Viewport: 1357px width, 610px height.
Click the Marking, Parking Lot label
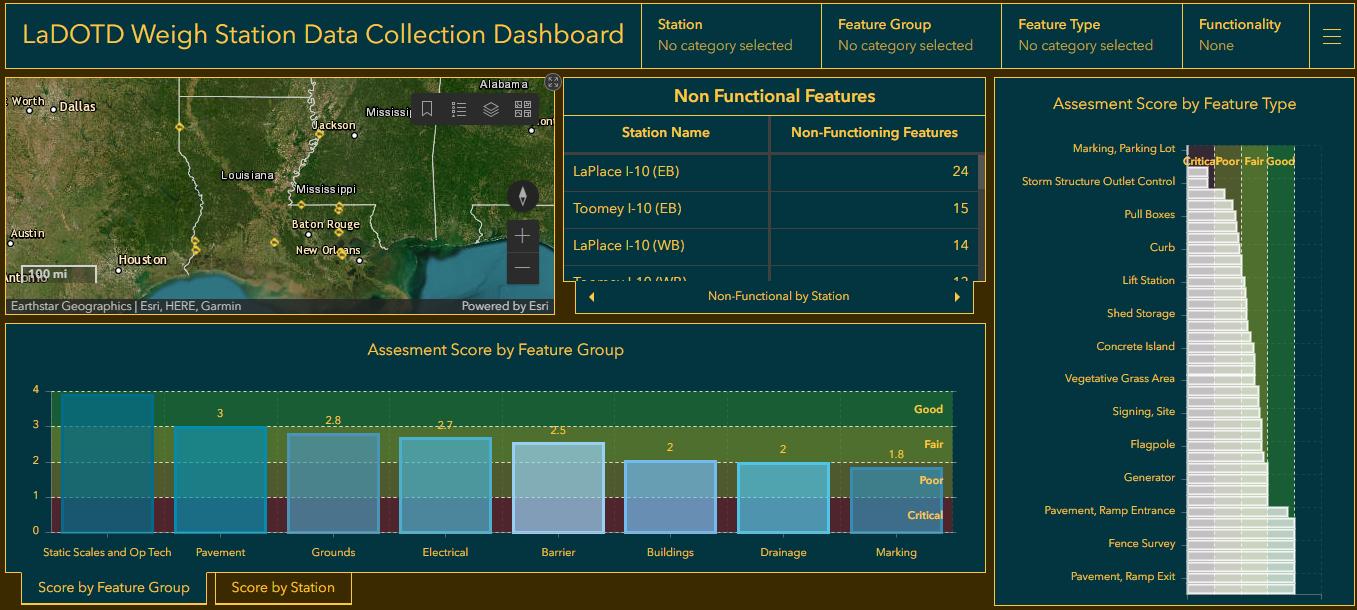pos(1123,148)
